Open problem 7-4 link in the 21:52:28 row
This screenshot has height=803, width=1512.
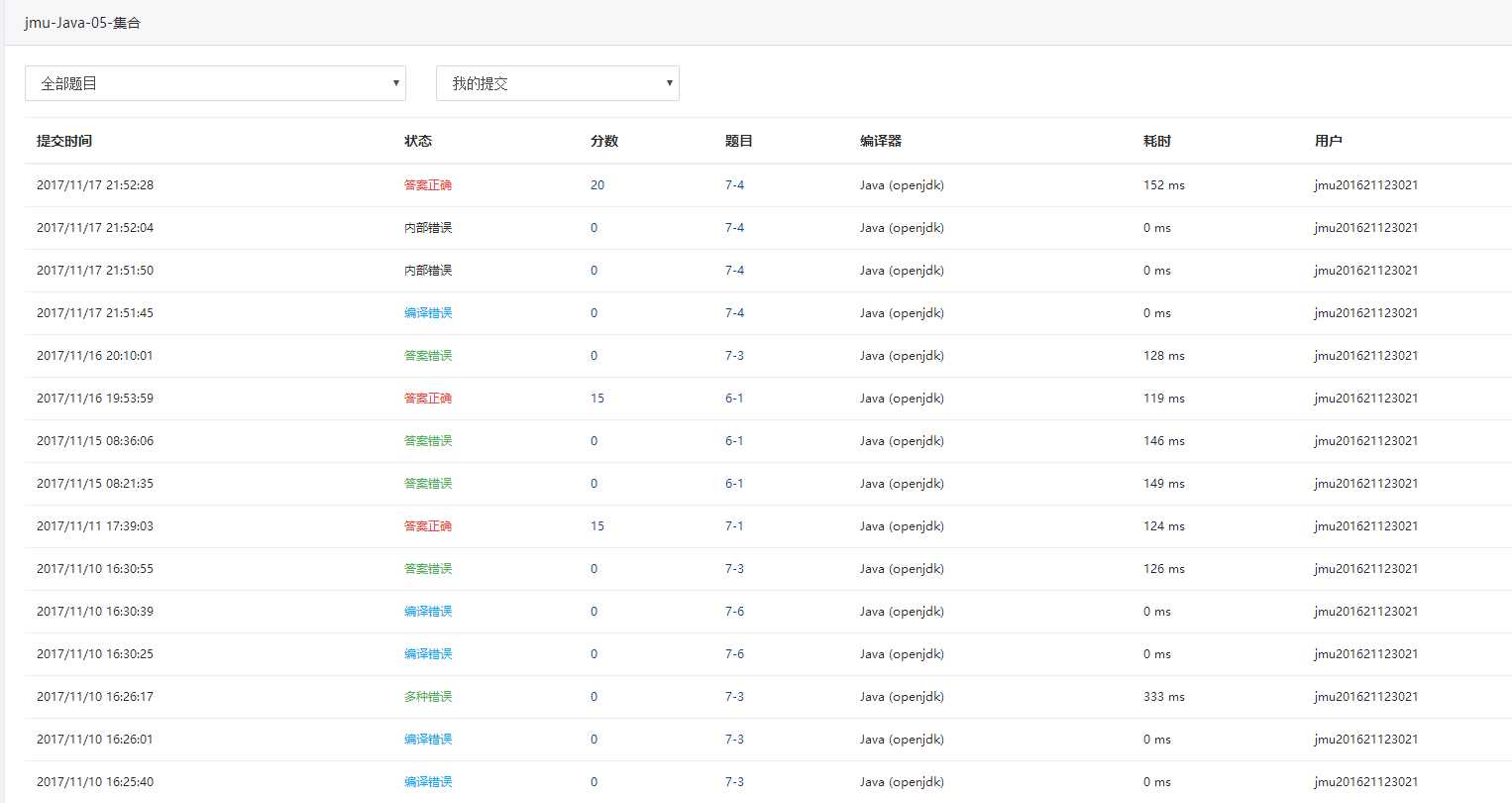(734, 185)
